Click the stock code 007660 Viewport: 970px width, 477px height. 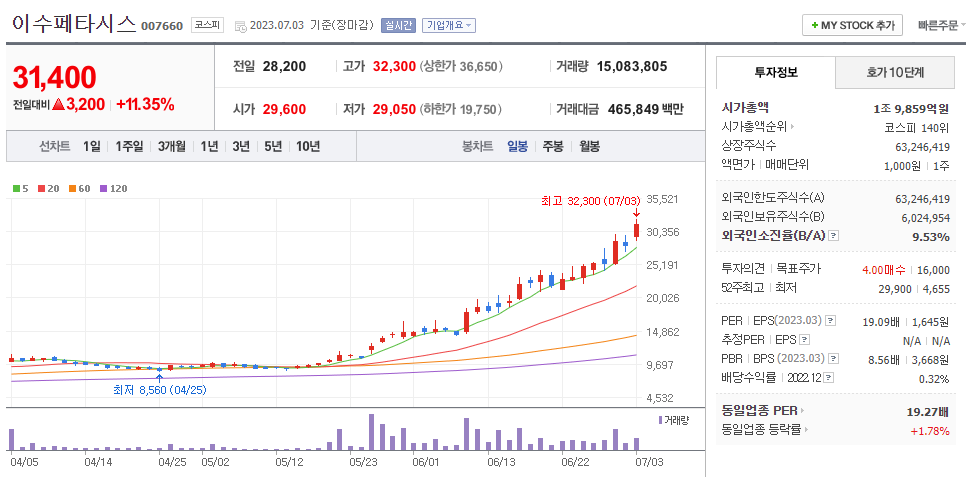coord(162,26)
